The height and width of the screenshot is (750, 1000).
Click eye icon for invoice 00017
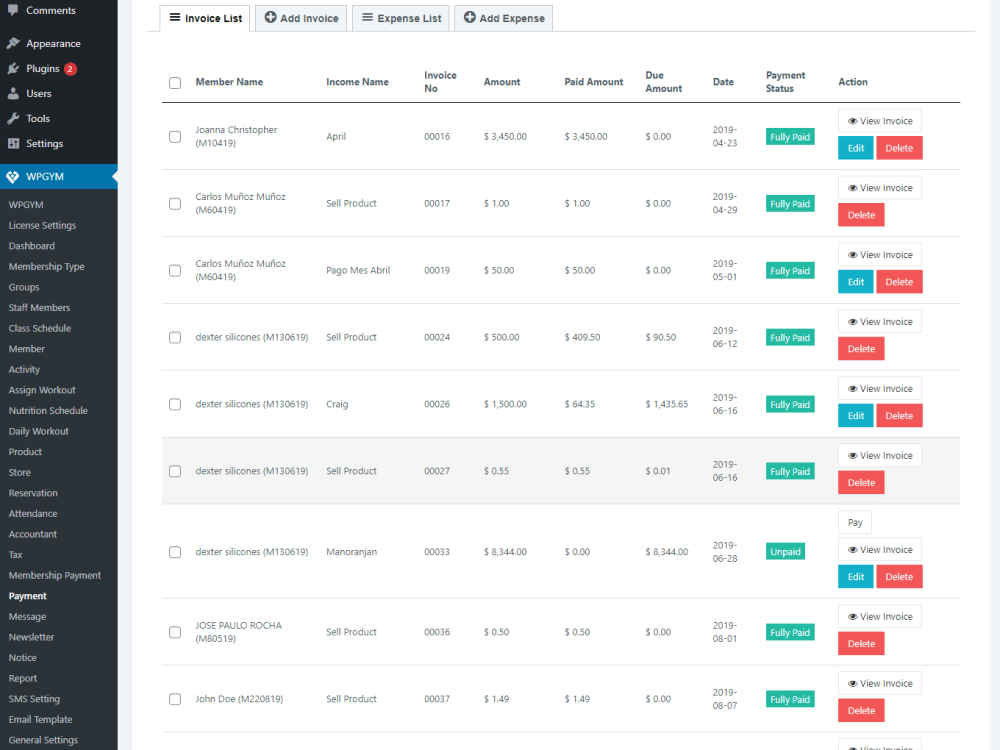click(x=852, y=188)
